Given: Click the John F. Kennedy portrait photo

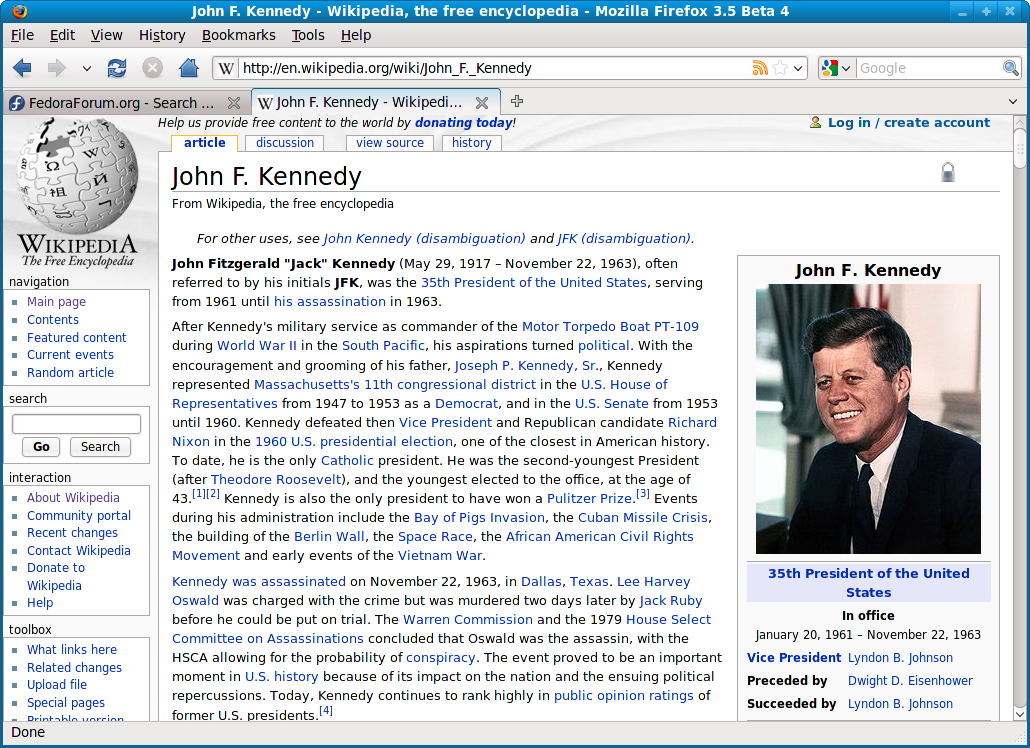Looking at the screenshot, I should [868, 418].
